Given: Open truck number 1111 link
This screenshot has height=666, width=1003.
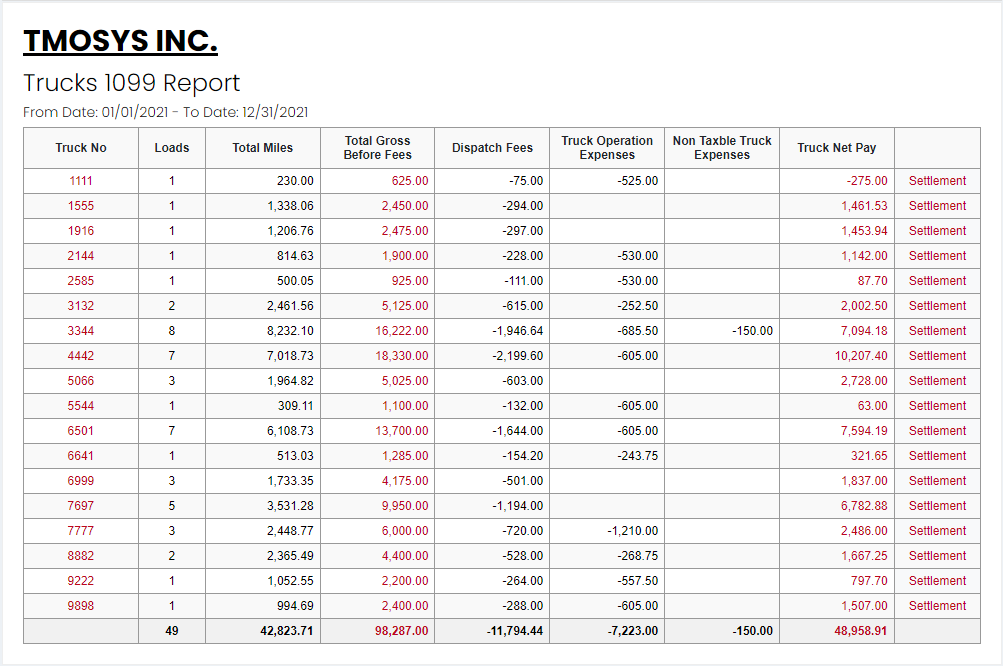Looking at the screenshot, I should coord(81,181).
